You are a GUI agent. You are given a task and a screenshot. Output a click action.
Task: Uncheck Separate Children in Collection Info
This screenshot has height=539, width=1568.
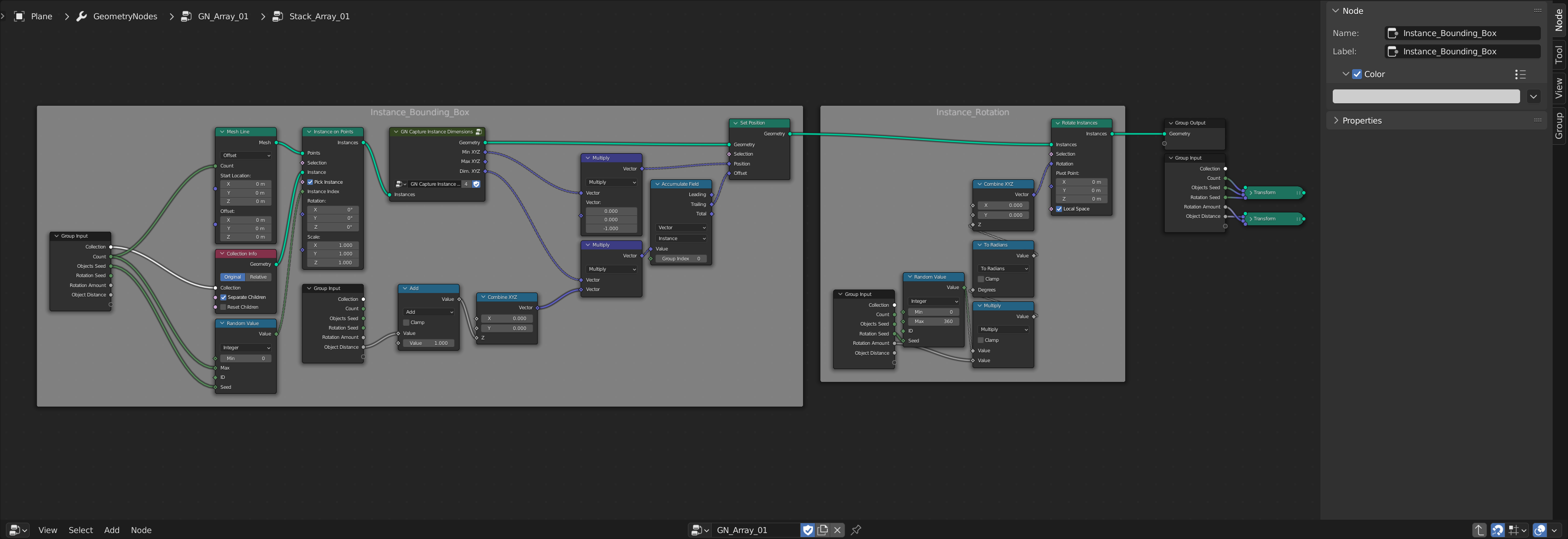[223, 297]
